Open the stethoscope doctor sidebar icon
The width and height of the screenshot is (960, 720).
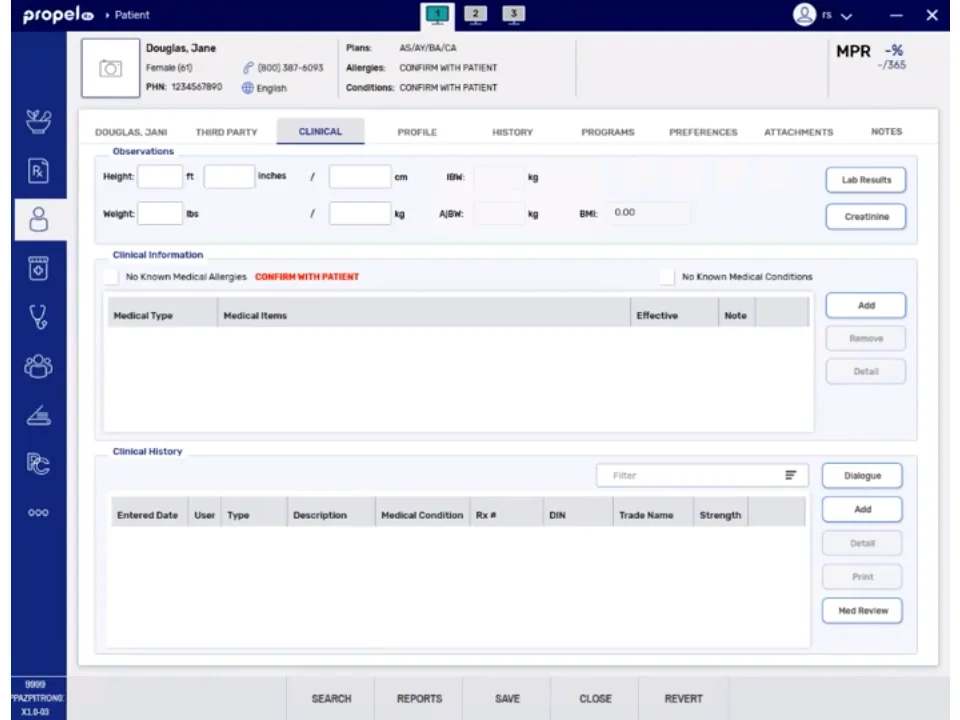(x=39, y=317)
